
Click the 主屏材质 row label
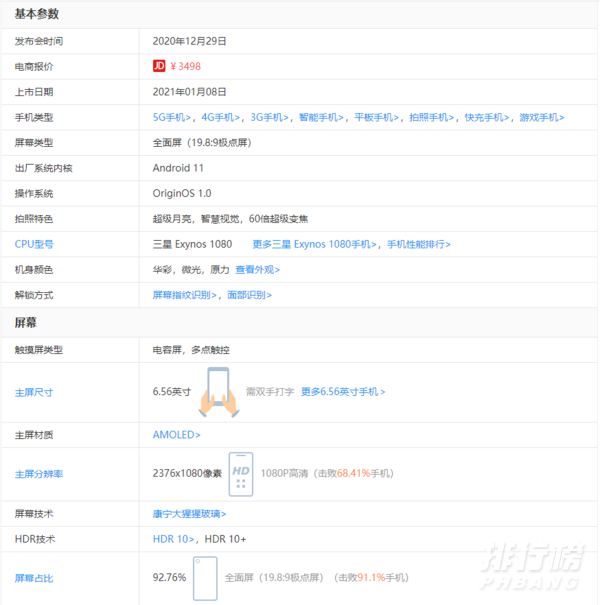(34, 435)
